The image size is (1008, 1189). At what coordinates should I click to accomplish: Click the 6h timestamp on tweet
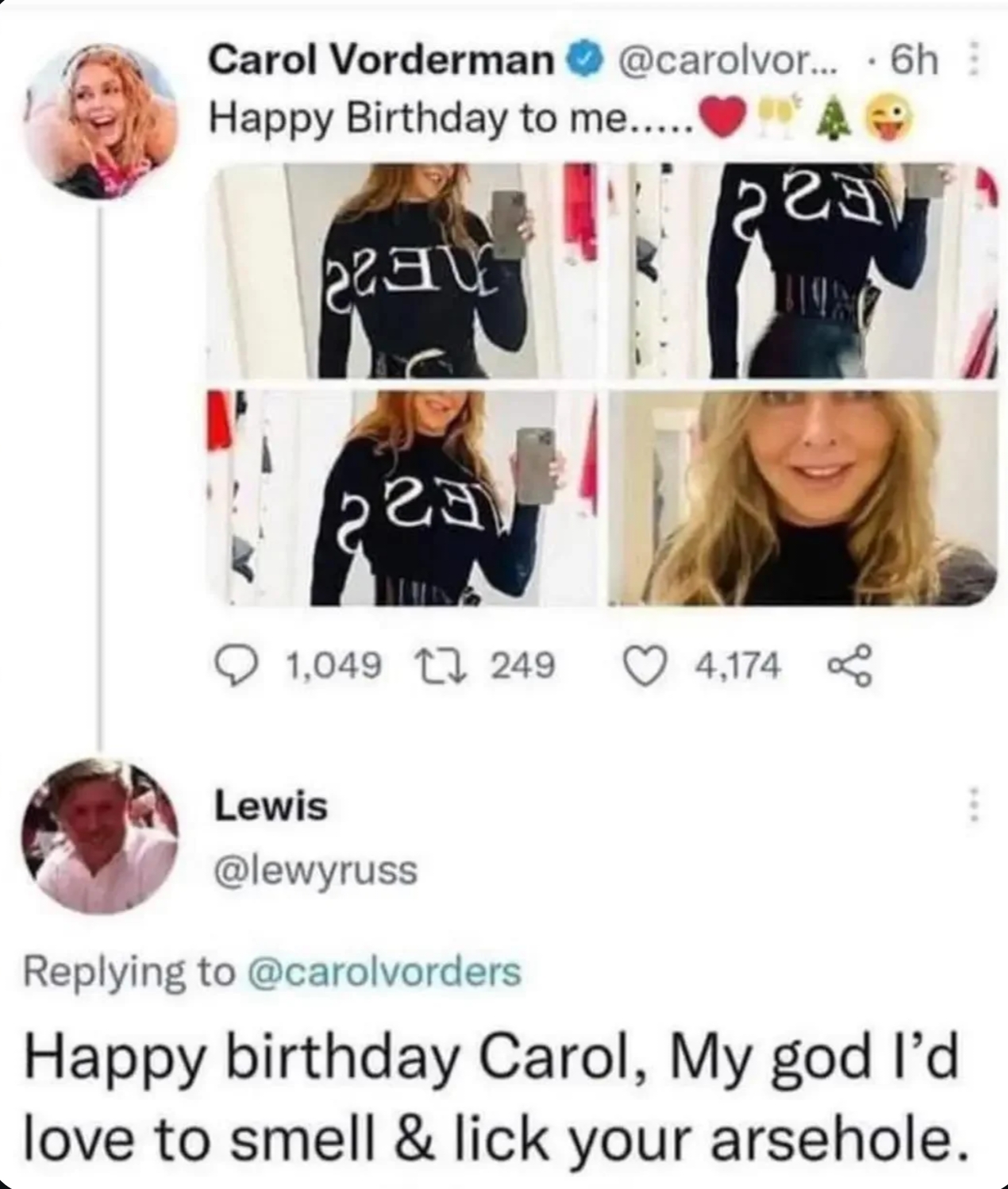click(914, 60)
